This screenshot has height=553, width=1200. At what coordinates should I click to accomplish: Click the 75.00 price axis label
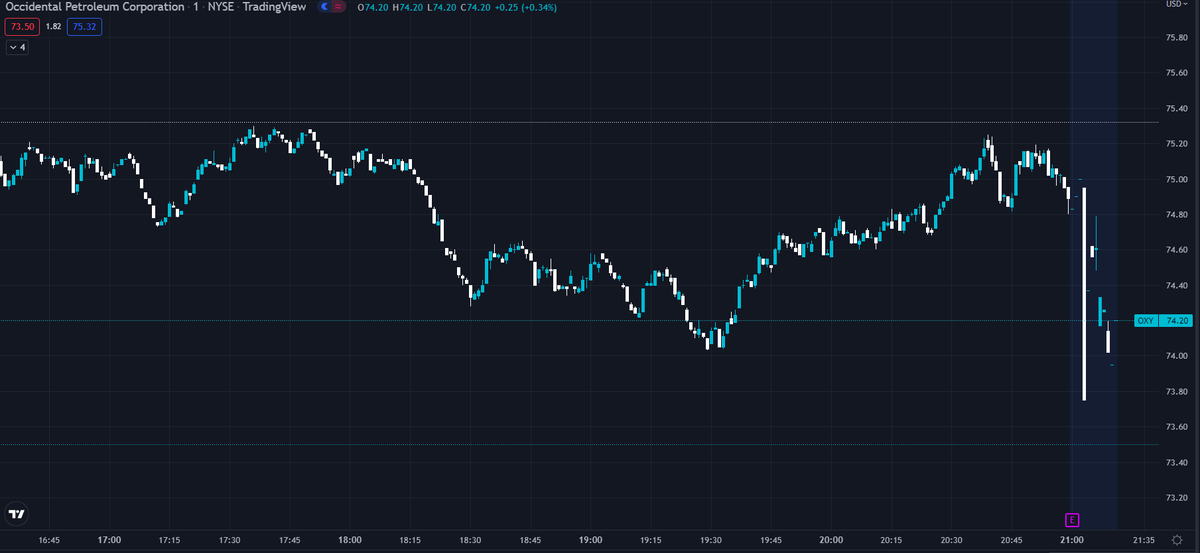pos(1176,179)
